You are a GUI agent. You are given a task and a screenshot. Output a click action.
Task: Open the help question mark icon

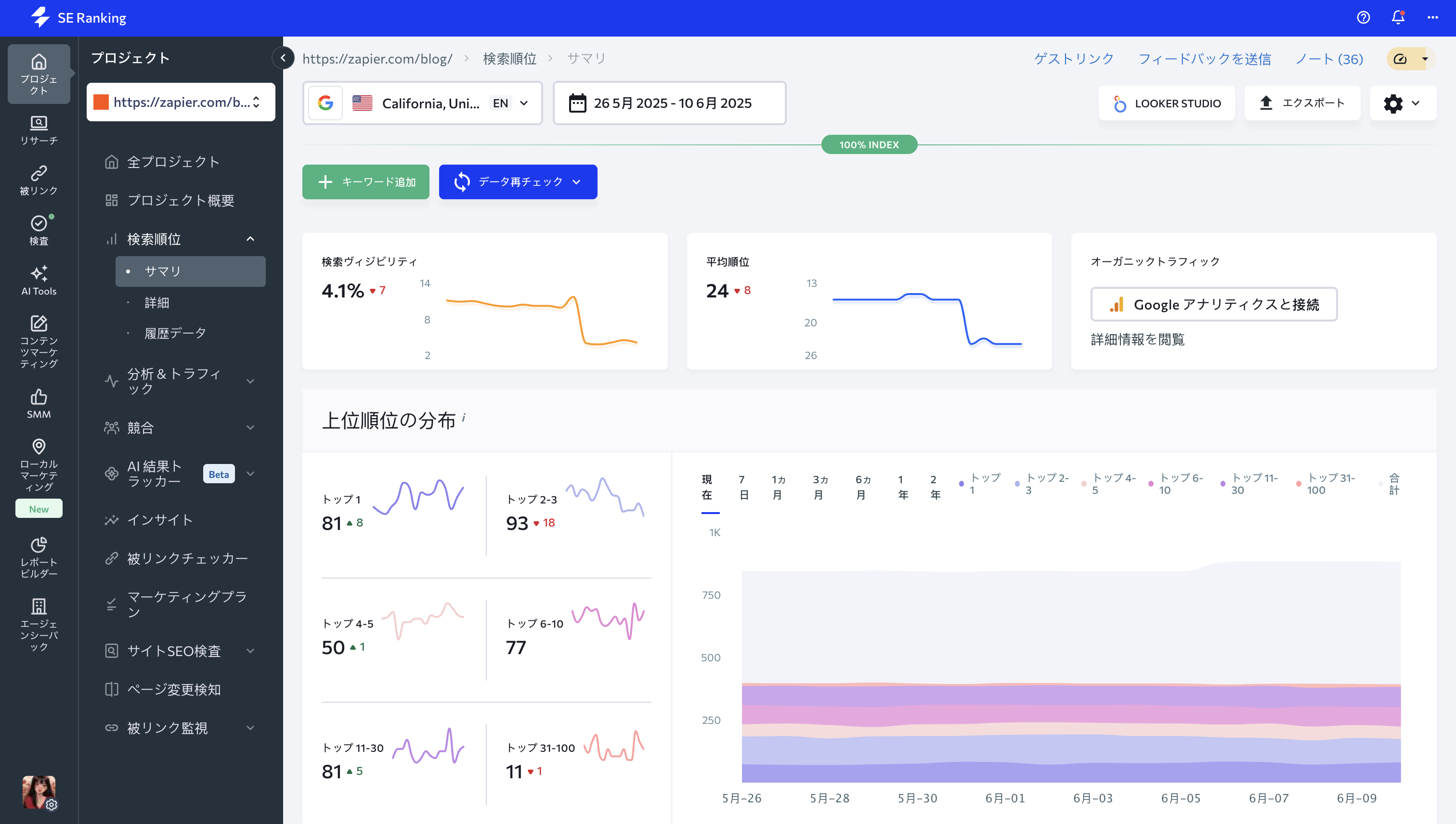(1363, 17)
